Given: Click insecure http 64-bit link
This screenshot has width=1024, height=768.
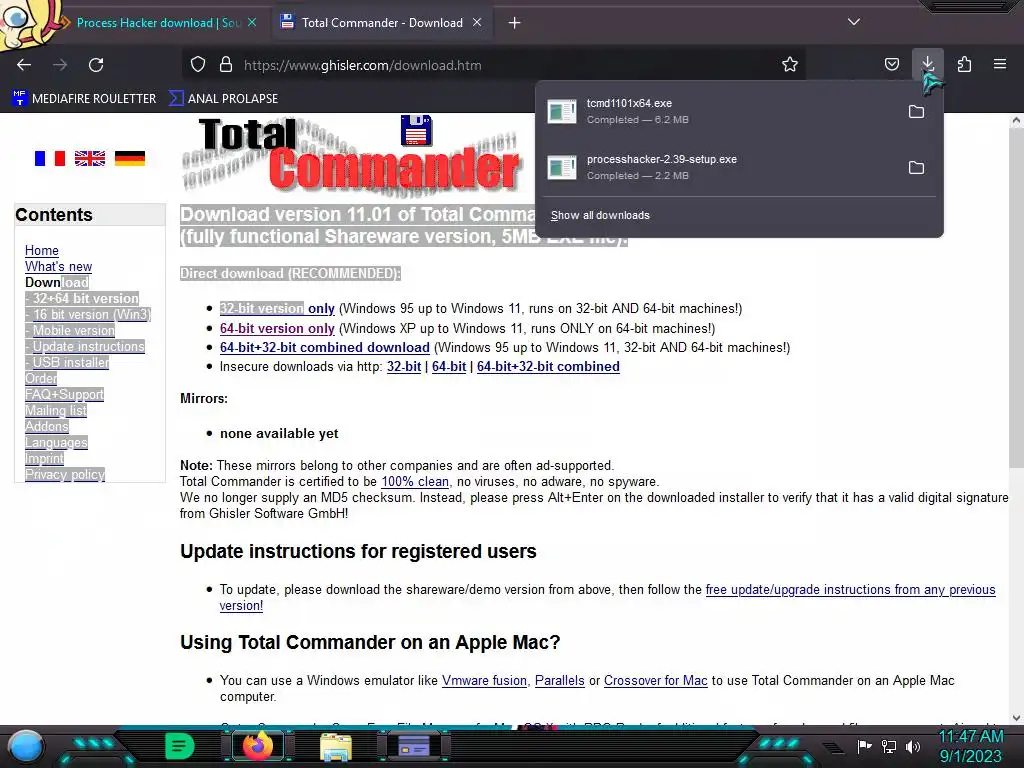Looking at the screenshot, I should pyautogui.click(x=449, y=366).
